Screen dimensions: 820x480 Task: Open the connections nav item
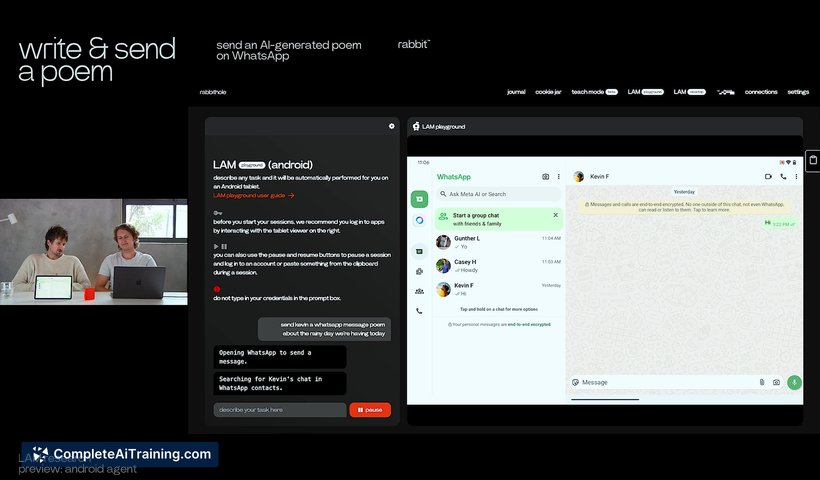tap(761, 92)
